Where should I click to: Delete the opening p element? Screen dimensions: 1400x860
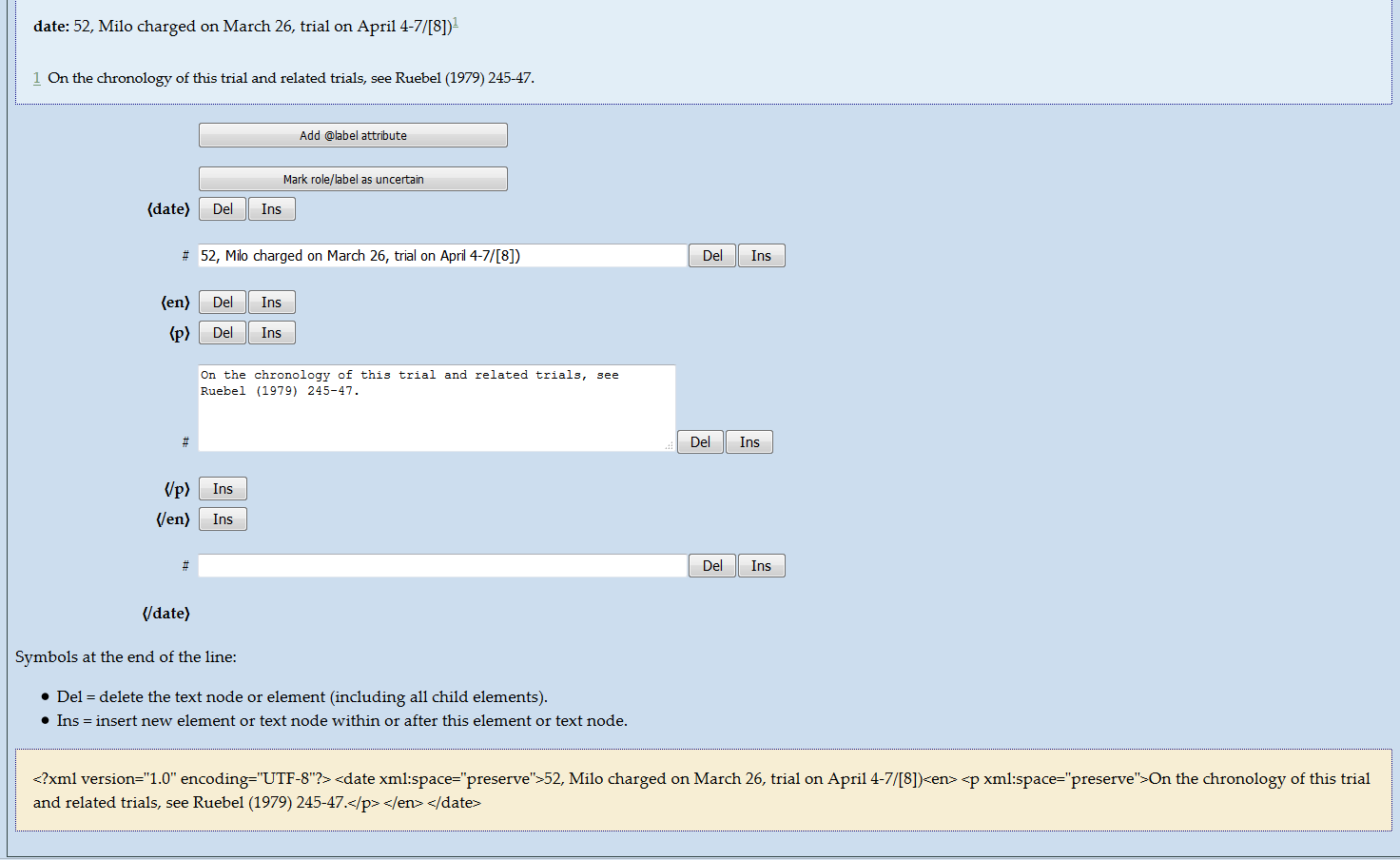(223, 333)
